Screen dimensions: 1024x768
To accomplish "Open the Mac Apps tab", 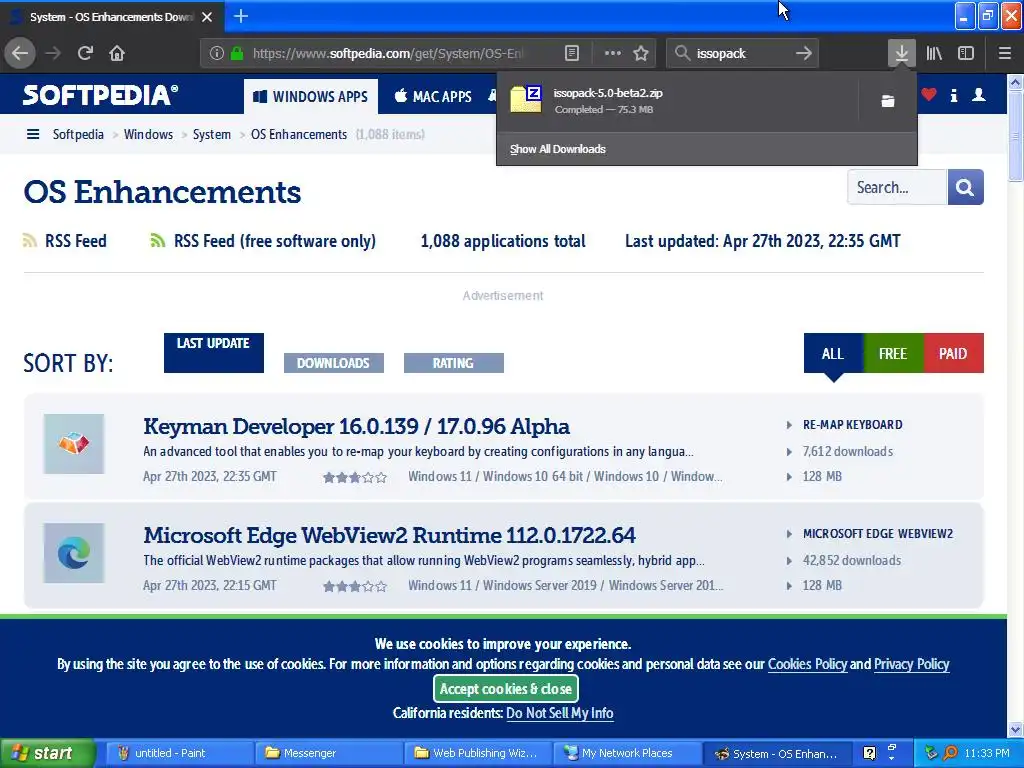I will pyautogui.click(x=434, y=97).
